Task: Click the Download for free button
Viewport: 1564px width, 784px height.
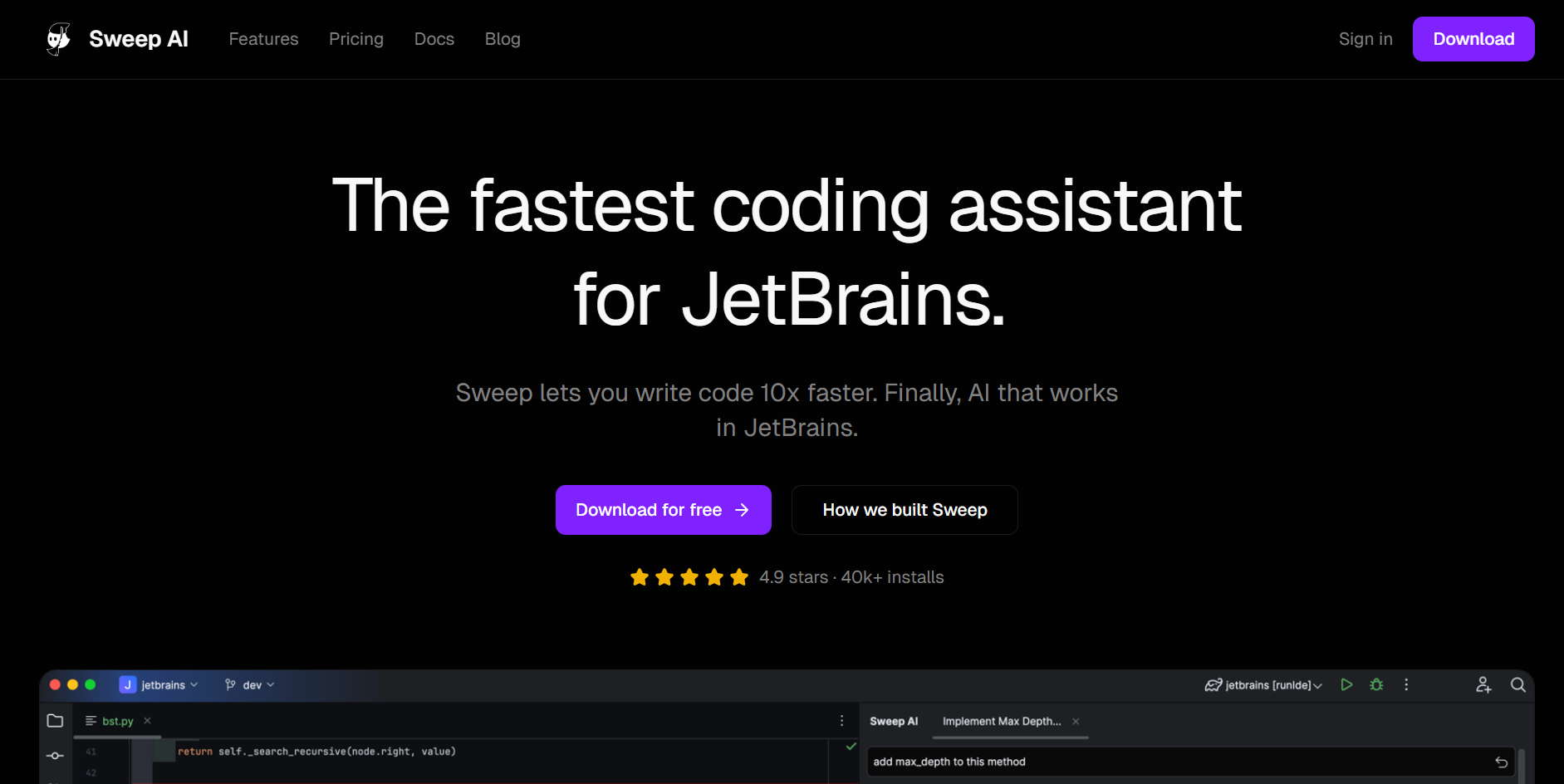Action: 663,510
